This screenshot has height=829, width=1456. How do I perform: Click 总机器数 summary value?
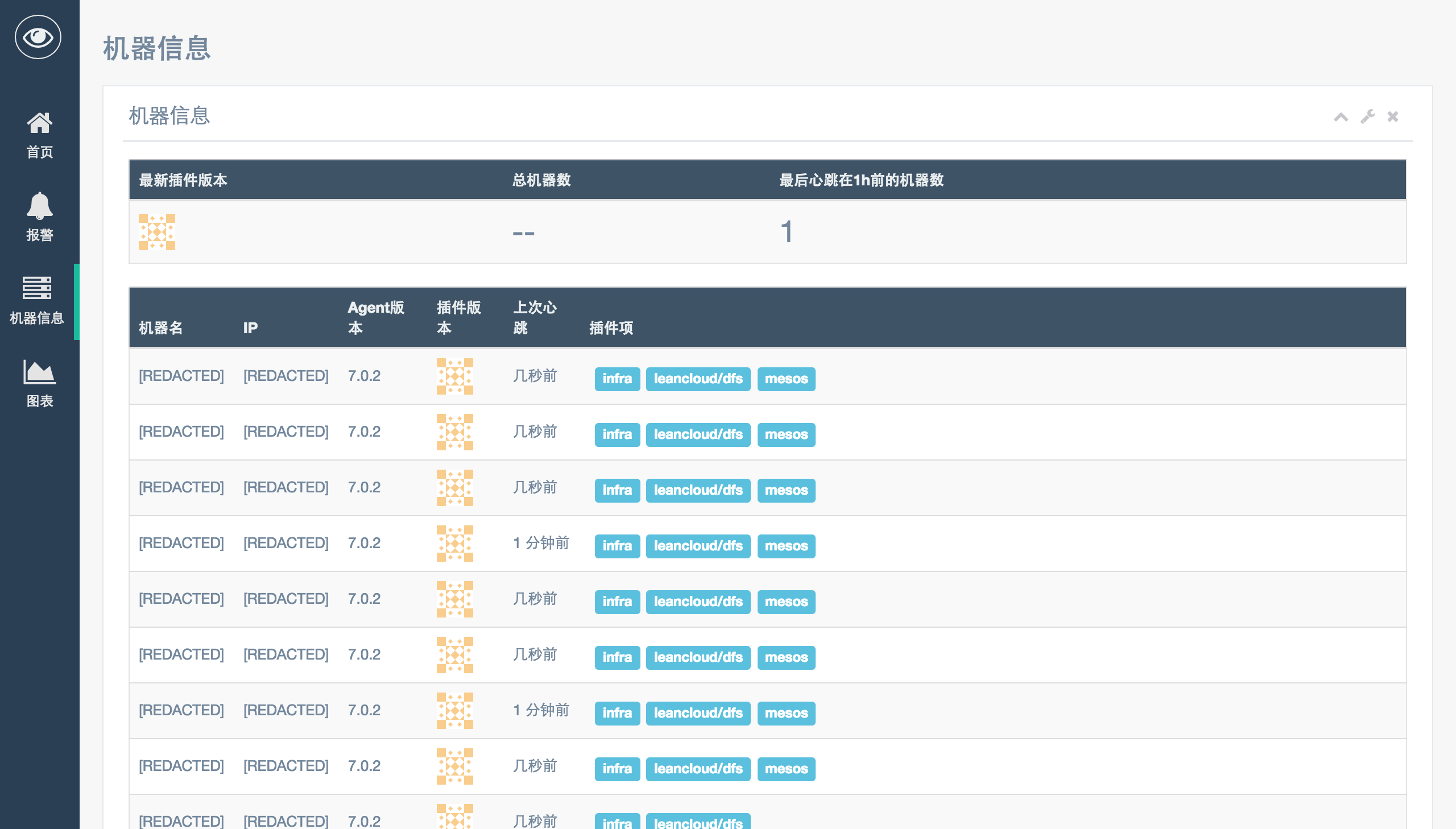coord(523,233)
